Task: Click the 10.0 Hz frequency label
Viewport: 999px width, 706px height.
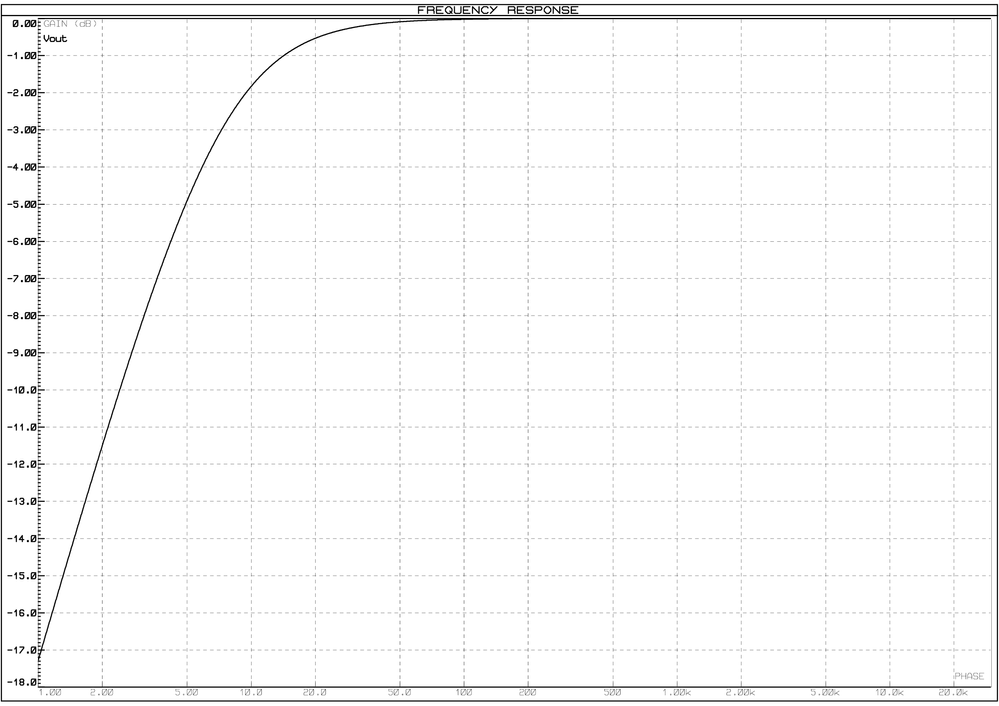Action: (252, 690)
